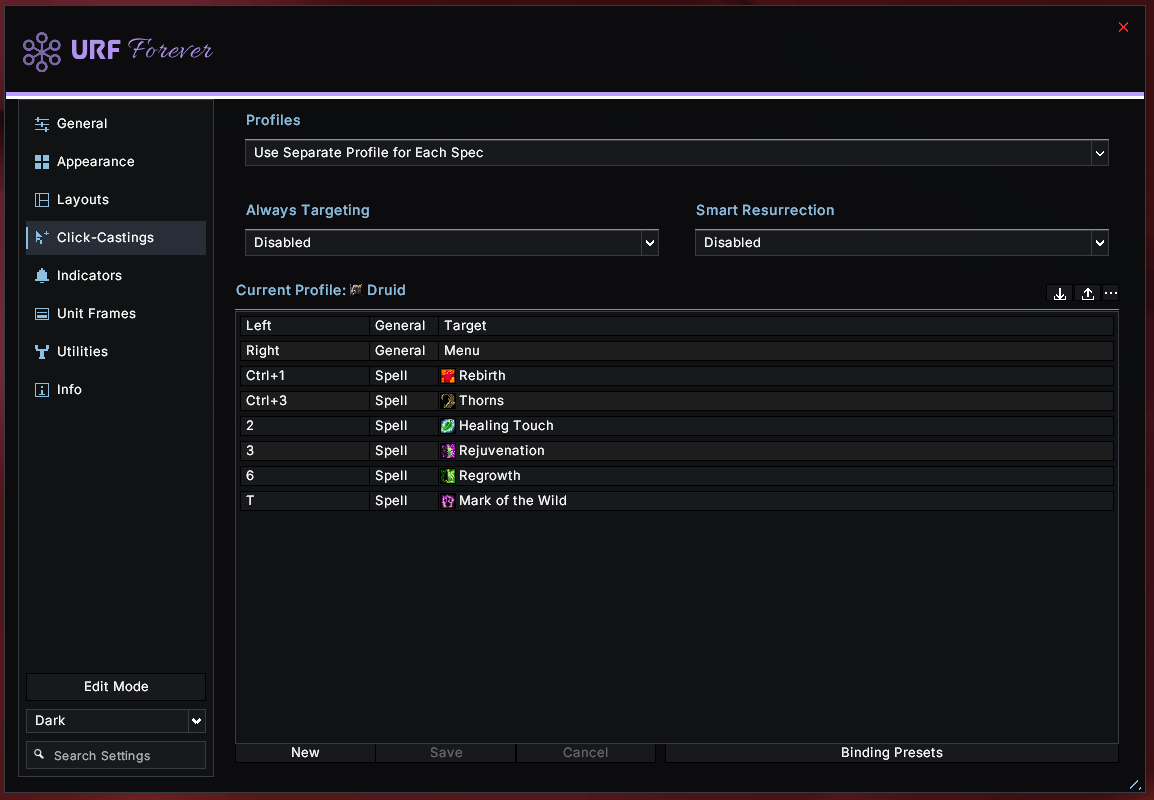Click the New binding button
Screen dimensions: 1154x800
coord(305,753)
